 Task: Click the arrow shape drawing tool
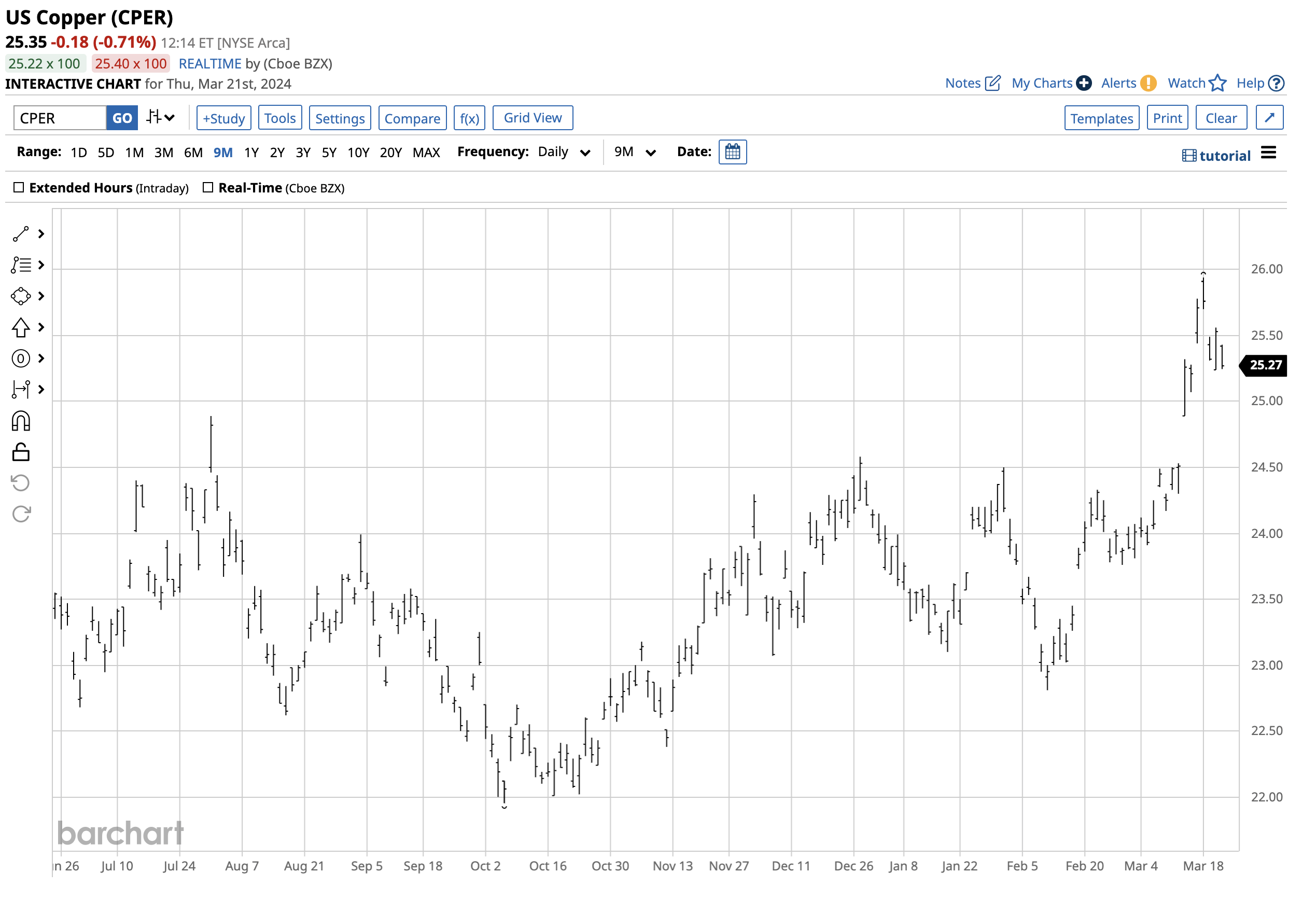coord(21,327)
